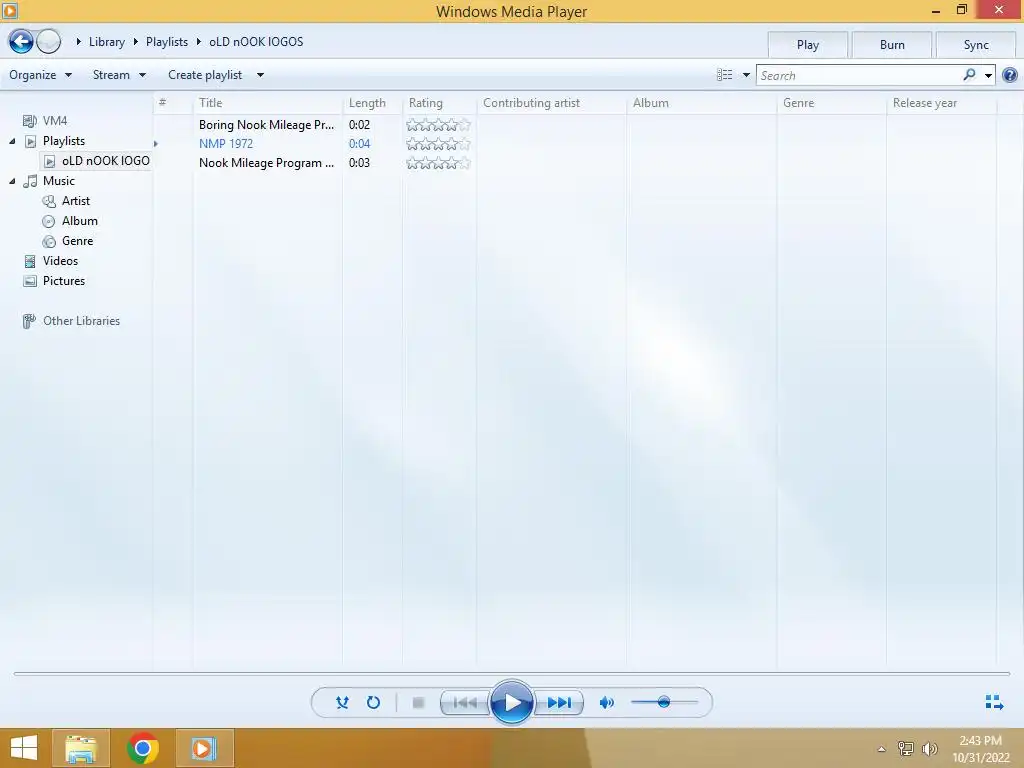Skip to the previous track
Image resolution: width=1024 pixels, height=768 pixels.
click(x=465, y=703)
